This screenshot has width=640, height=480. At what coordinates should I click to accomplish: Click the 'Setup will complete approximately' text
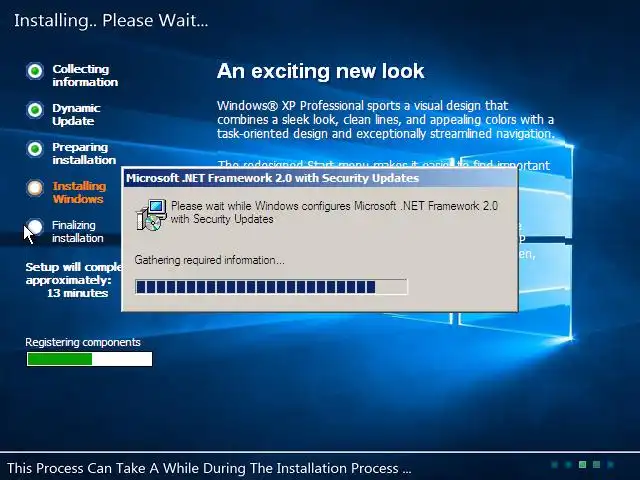pos(73,273)
